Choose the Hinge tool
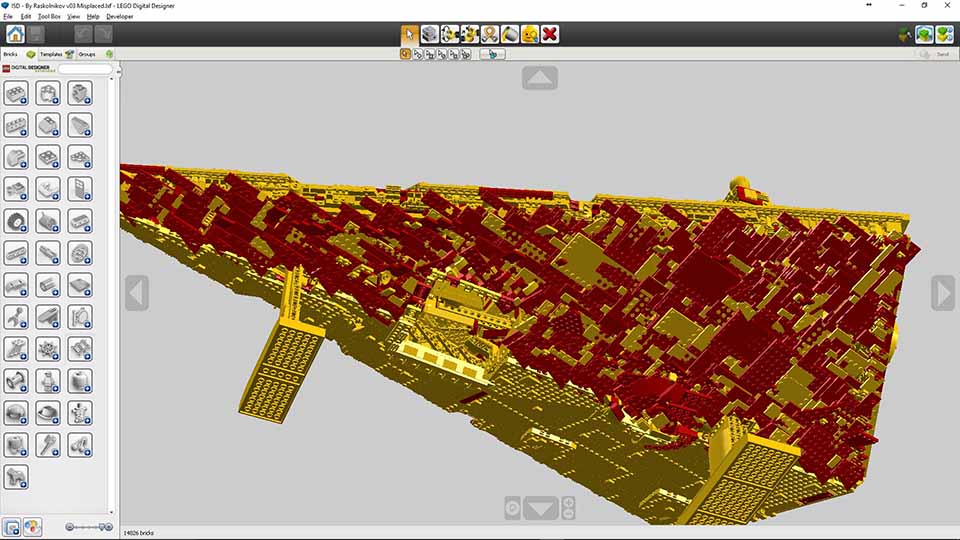Viewport: 960px width, 540px height. (x=450, y=34)
